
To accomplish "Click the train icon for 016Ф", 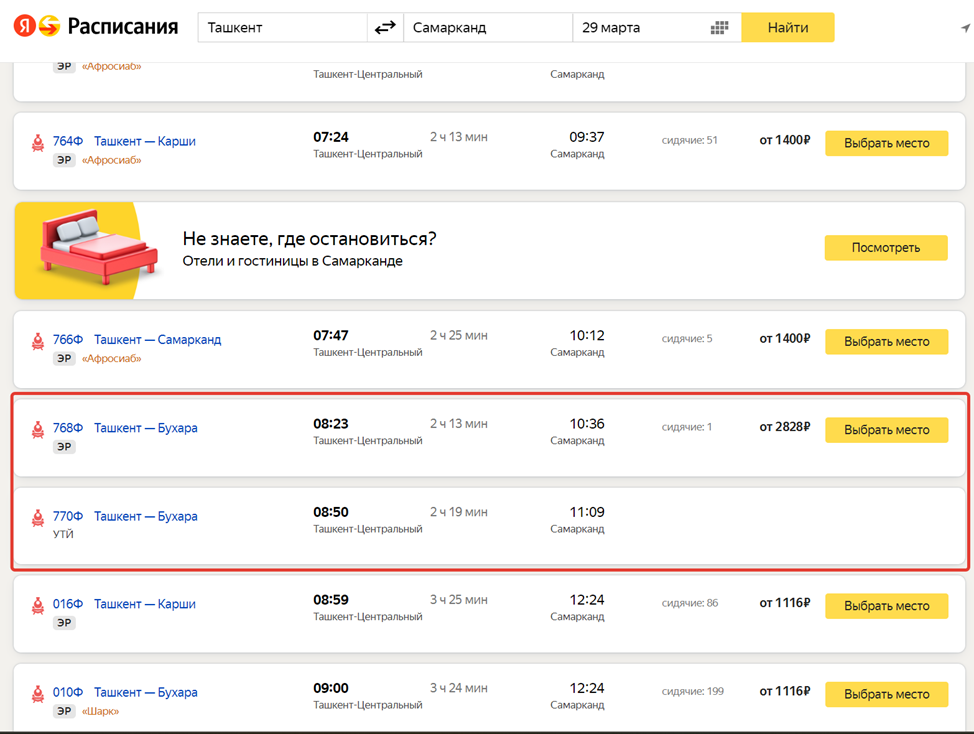I will [x=38, y=605].
